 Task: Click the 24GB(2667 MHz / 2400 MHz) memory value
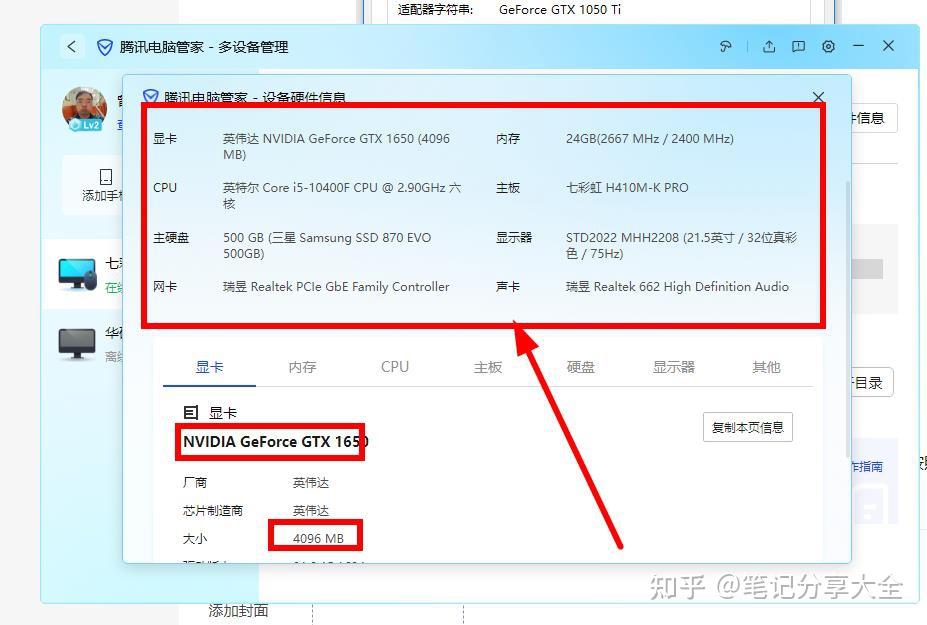[650, 138]
